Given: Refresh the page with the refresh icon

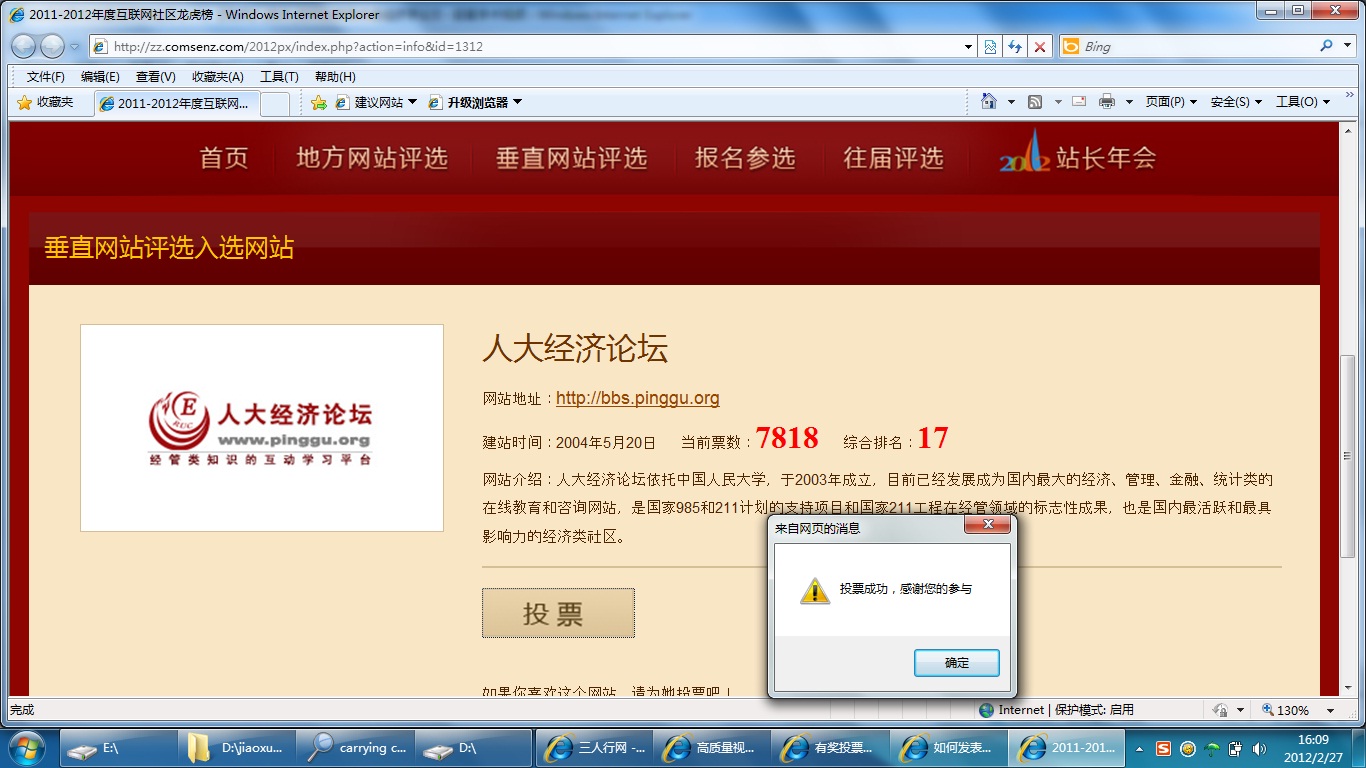Looking at the screenshot, I should pos(1015,46).
